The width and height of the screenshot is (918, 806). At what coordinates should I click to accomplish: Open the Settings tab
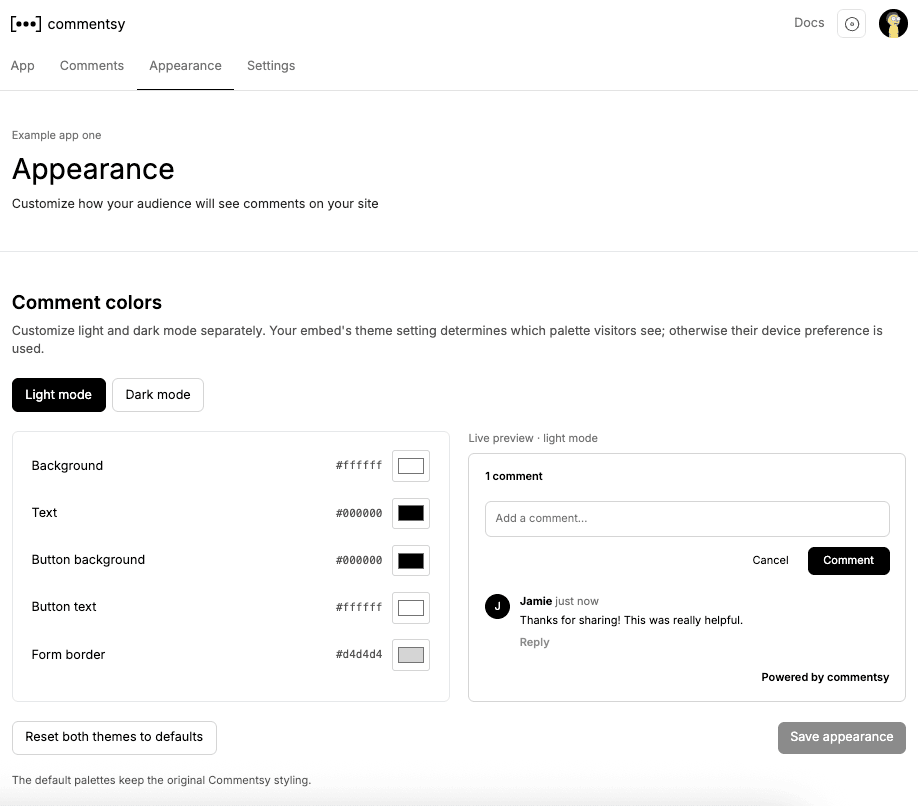point(271,66)
